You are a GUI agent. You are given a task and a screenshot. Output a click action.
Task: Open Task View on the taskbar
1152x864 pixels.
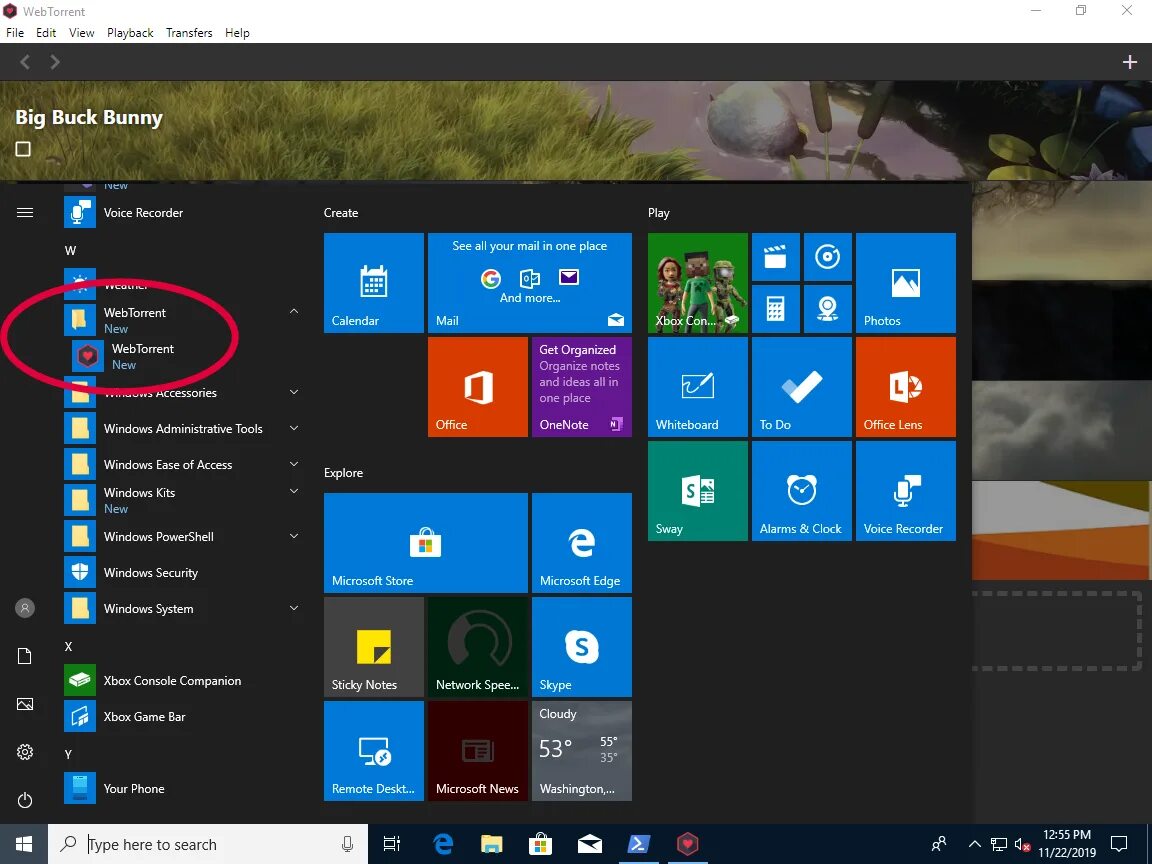(x=392, y=844)
